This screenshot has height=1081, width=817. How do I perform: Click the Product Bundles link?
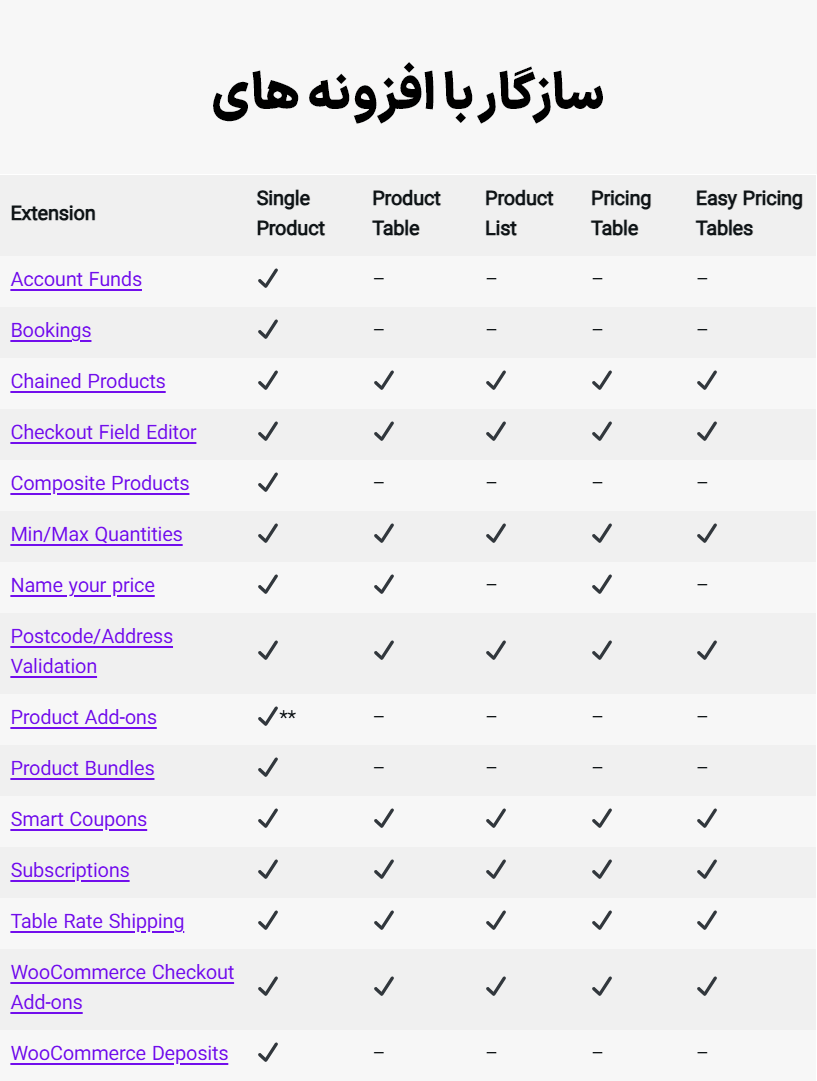pyautogui.click(x=83, y=769)
